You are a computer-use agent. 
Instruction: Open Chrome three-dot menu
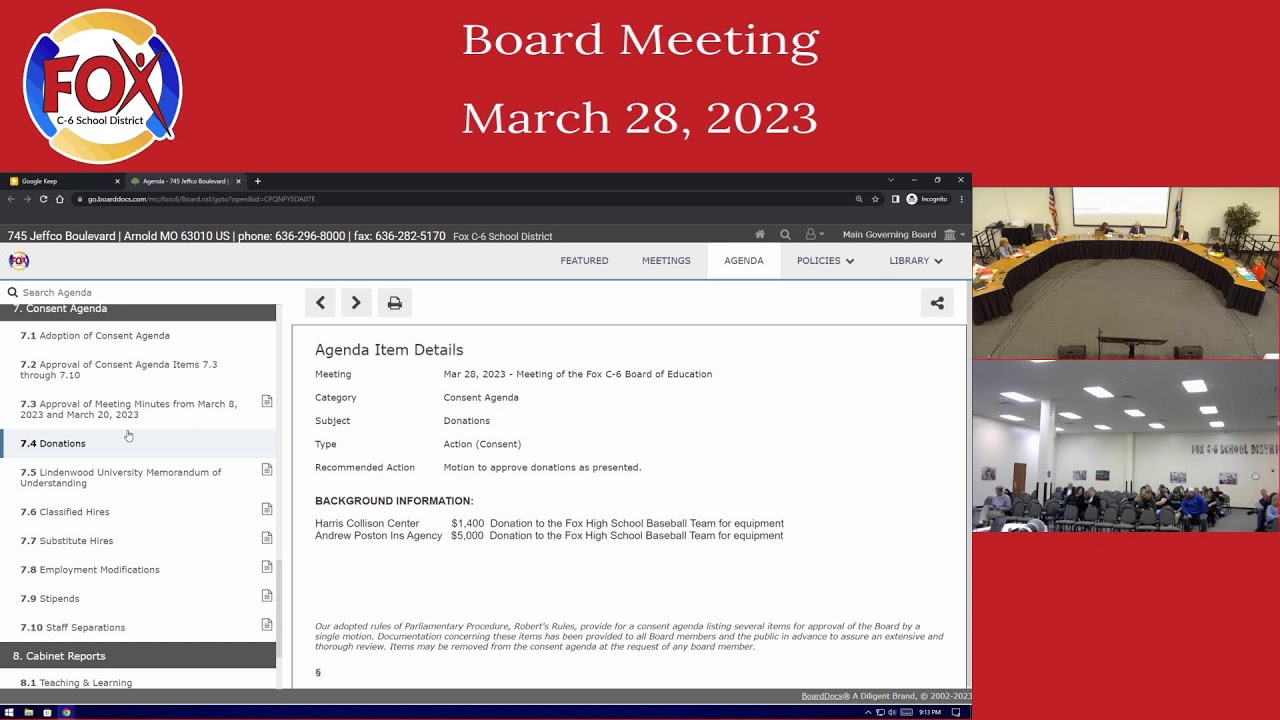[961, 199]
